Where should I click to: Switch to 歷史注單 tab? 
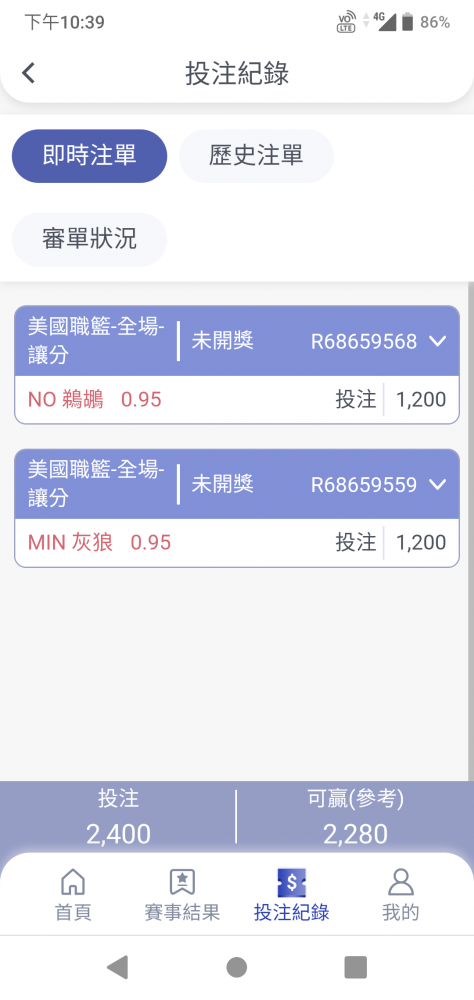[x=256, y=156]
